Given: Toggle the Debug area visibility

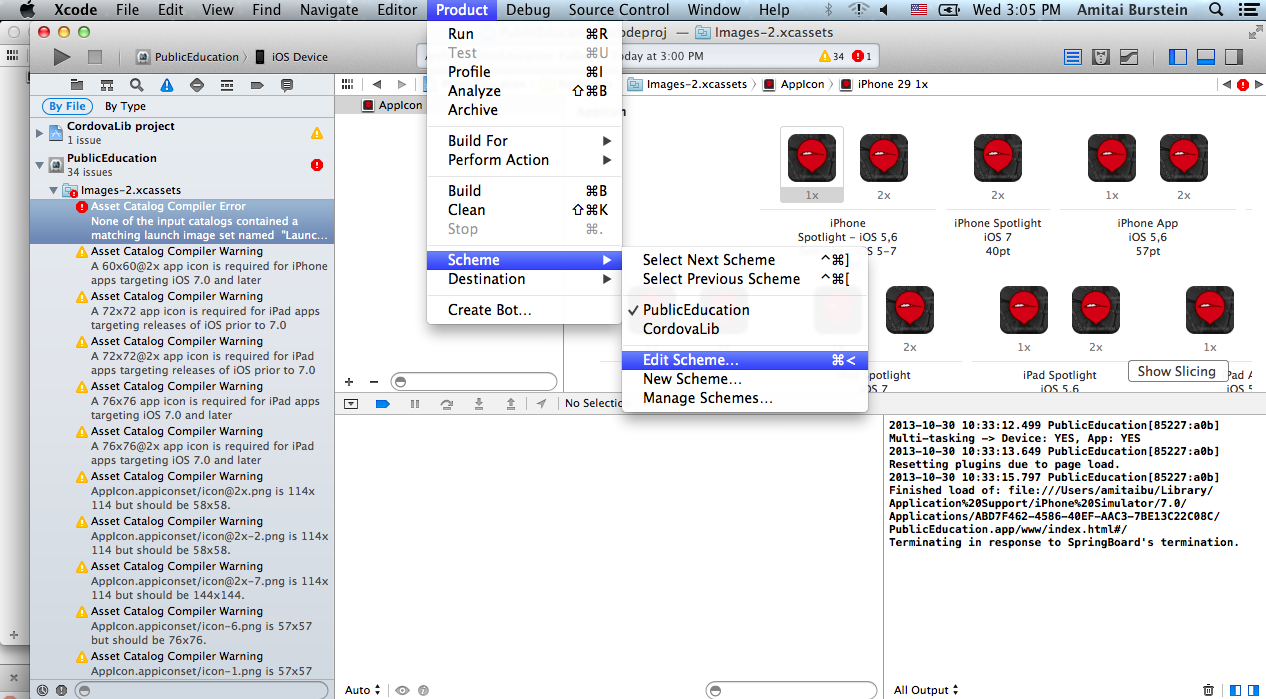Looking at the screenshot, I should click(1205, 57).
